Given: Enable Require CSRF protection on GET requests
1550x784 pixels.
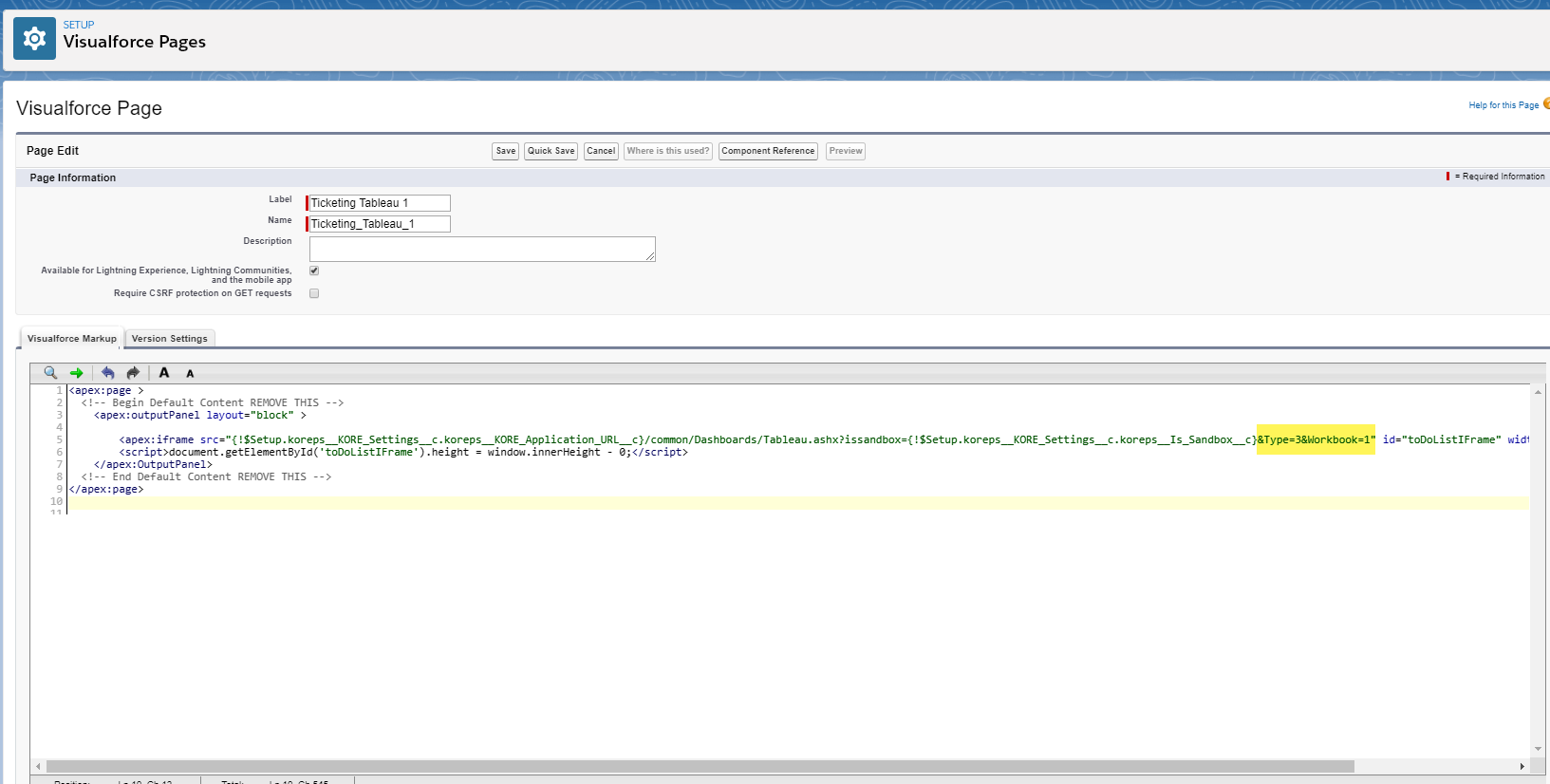Looking at the screenshot, I should click(314, 293).
